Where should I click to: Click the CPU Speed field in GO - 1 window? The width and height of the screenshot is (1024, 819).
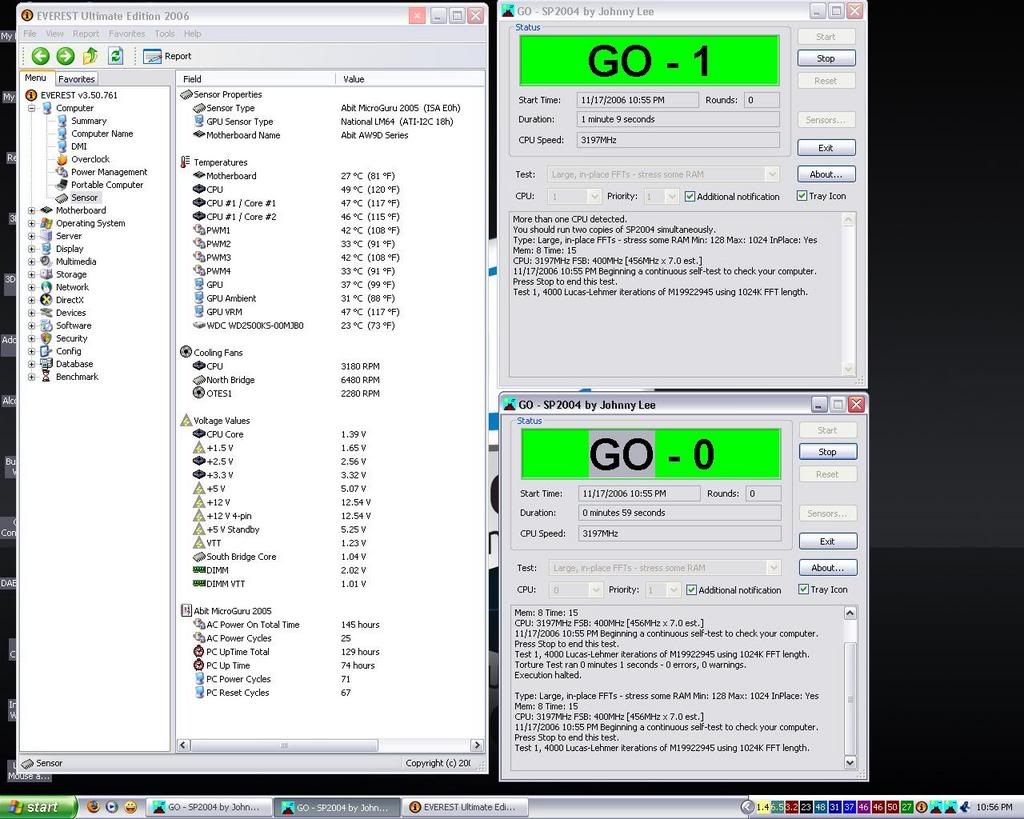(x=678, y=140)
